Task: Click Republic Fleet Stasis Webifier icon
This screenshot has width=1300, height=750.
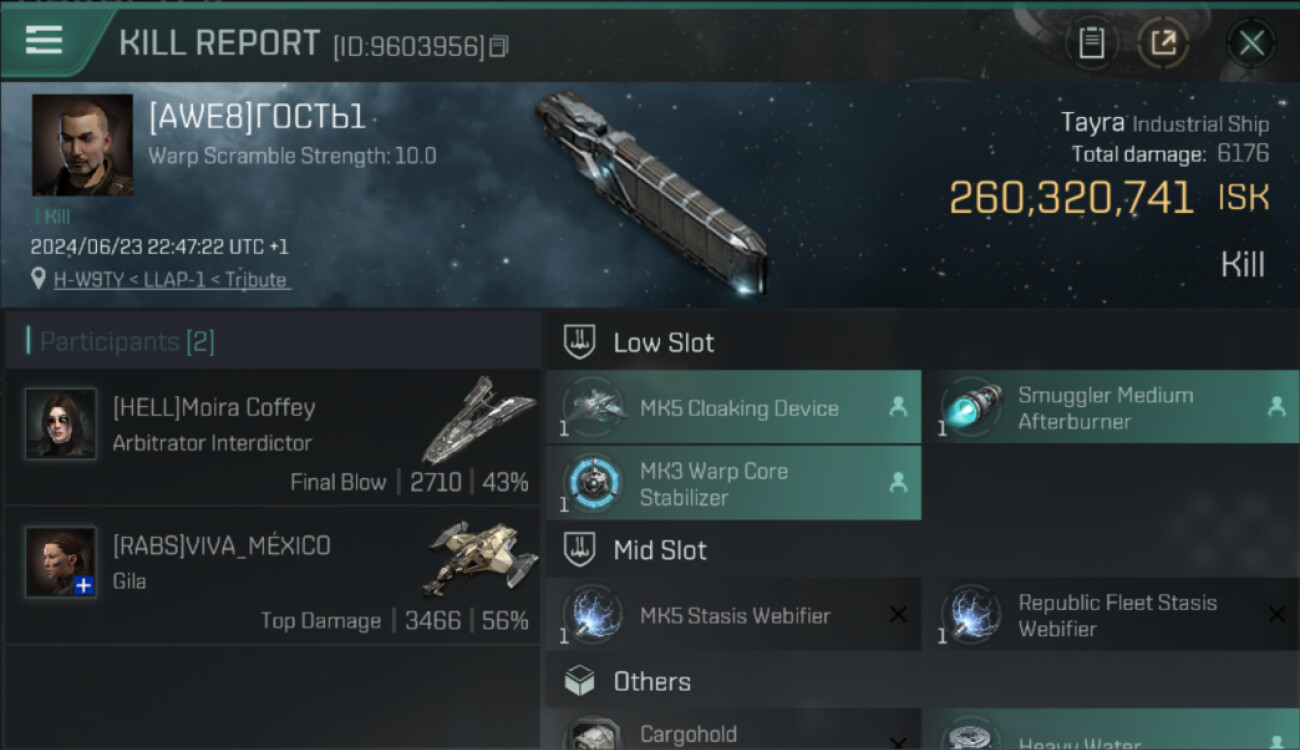Action: coord(972,614)
